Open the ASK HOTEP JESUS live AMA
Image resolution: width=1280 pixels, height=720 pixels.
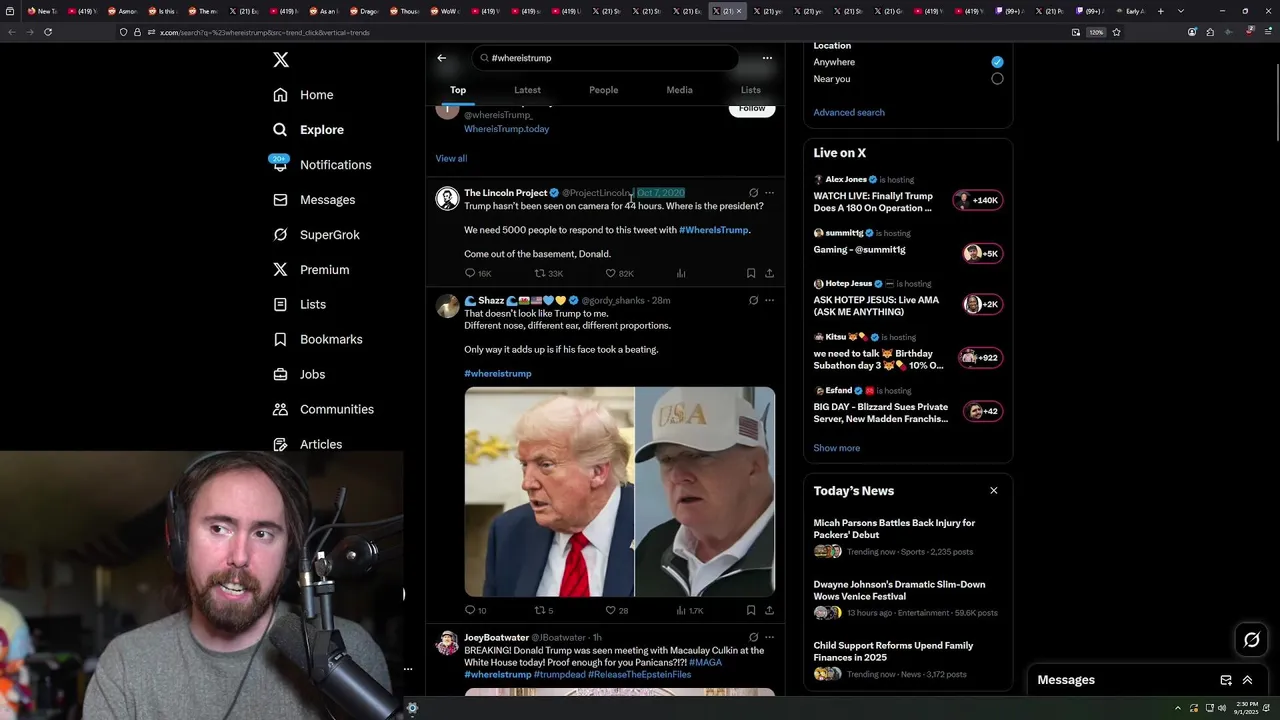pyautogui.click(x=907, y=298)
